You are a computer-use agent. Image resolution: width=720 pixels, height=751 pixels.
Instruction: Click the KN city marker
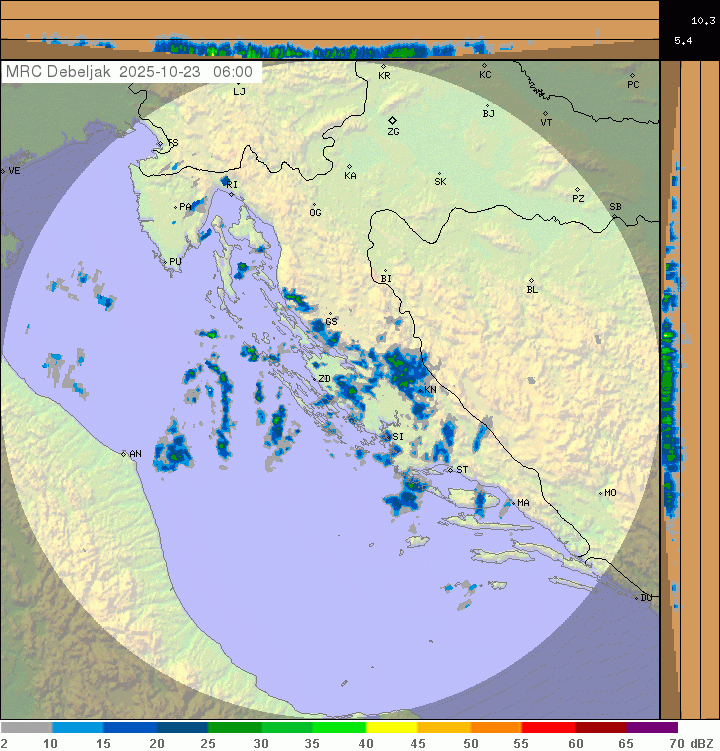coord(422,389)
